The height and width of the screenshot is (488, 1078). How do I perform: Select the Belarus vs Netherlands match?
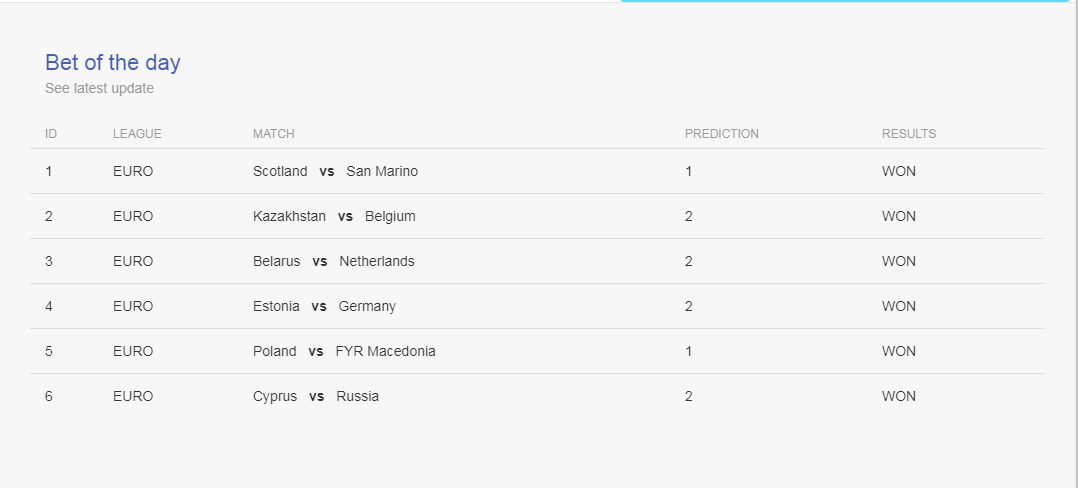(x=333, y=261)
